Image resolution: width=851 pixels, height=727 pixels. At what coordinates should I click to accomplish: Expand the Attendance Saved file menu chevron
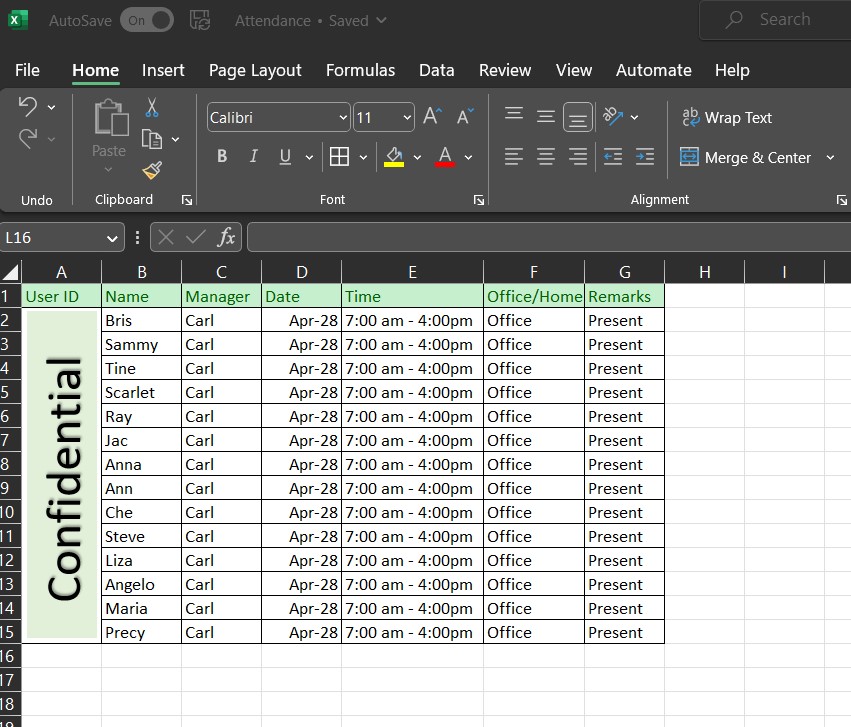382,20
